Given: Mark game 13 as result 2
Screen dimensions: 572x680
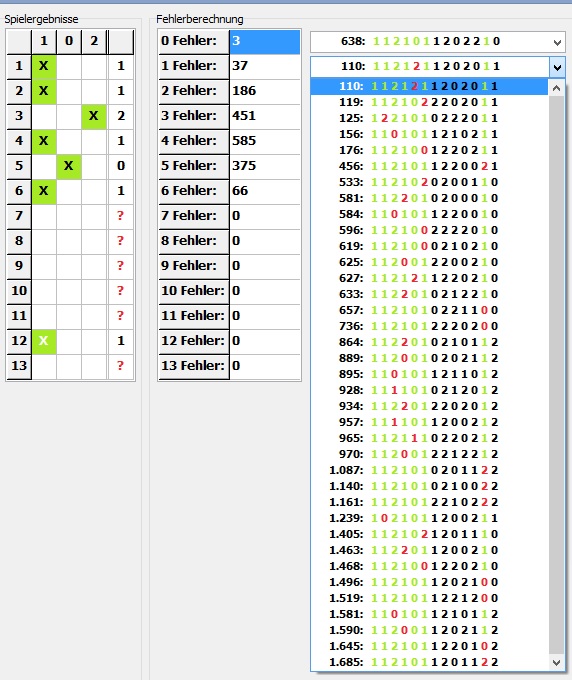Looking at the screenshot, I should coord(94,366).
